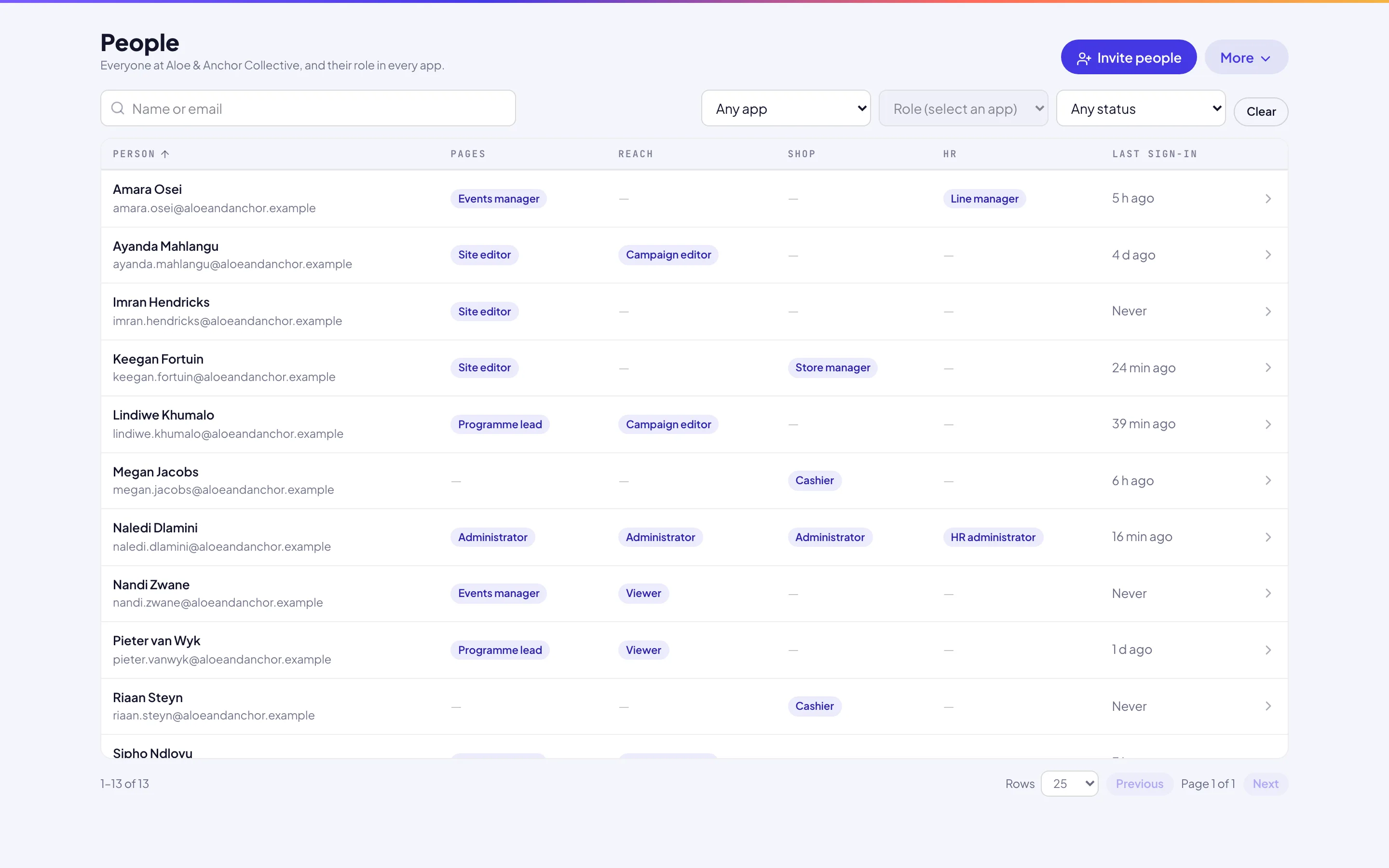Click the Next page button
Viewport: 1389px width, 868px height.
(1265, 784)
